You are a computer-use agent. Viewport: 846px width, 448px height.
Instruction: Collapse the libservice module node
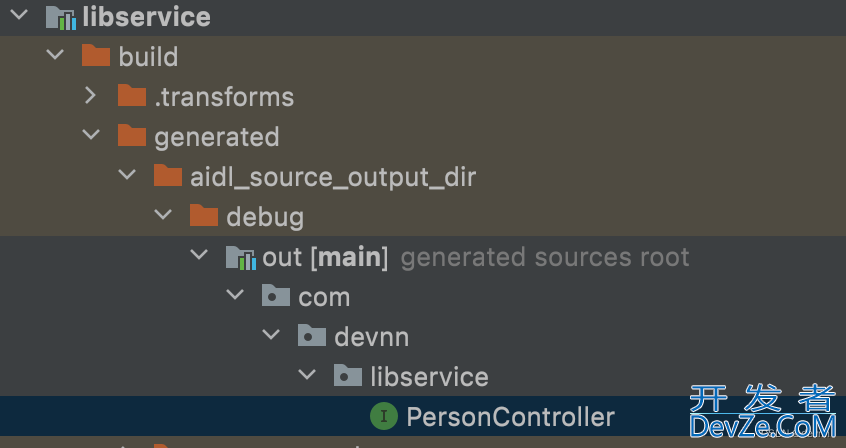[x=19, y=15]
